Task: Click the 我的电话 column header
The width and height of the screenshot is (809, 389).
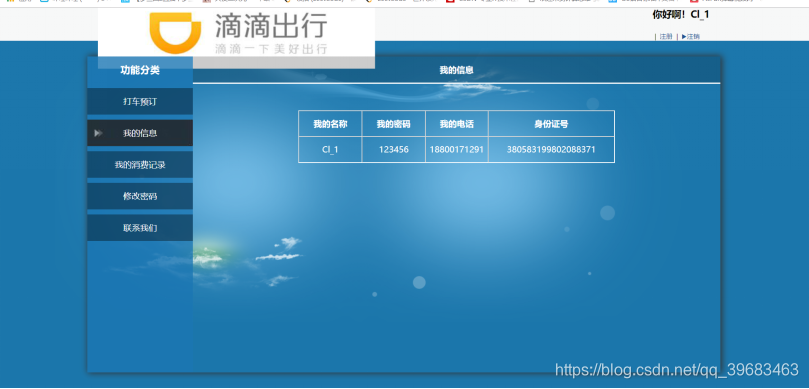Action: [x=457, y=124]
